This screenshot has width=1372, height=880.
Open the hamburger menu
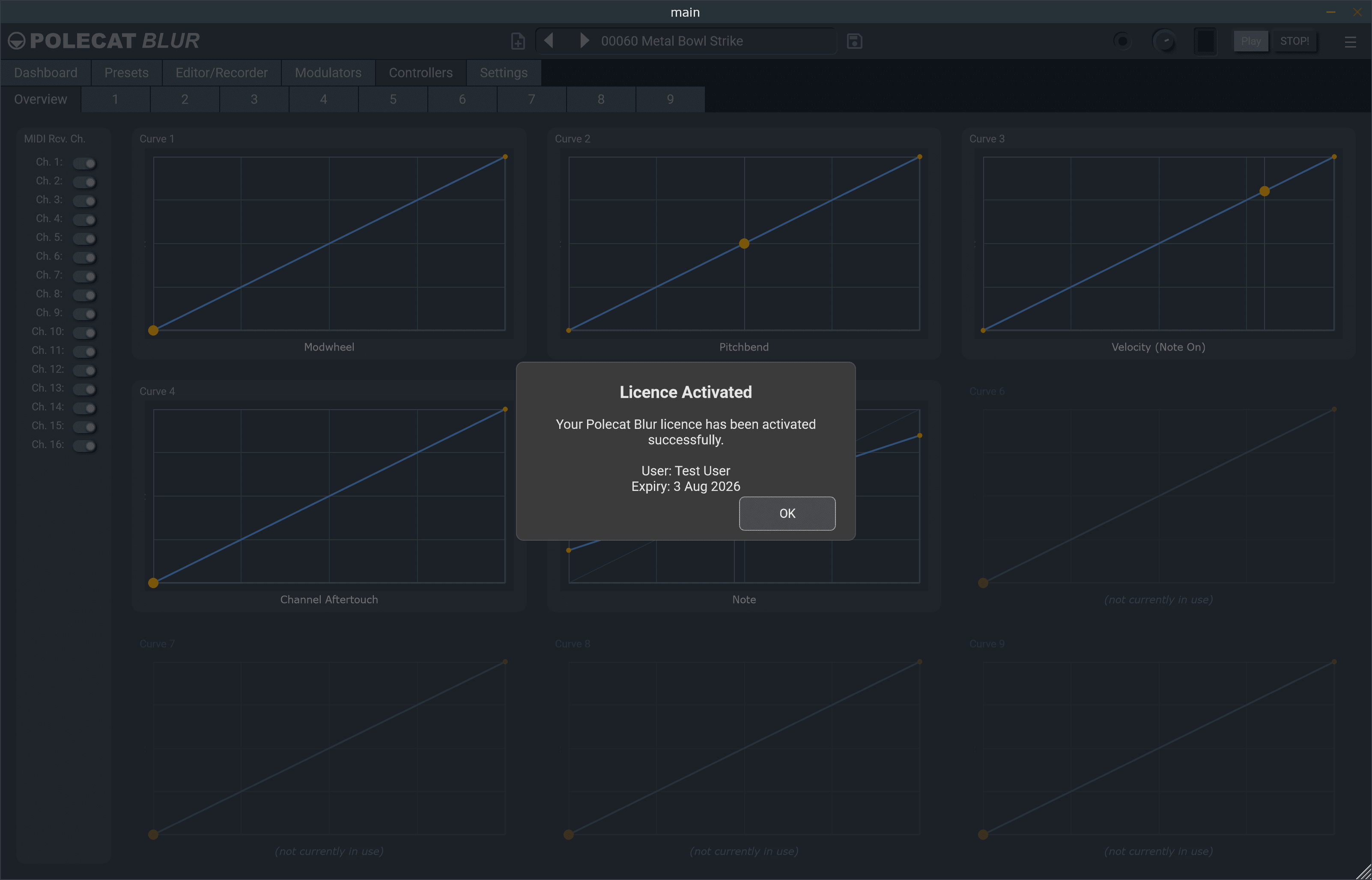tap(1350, 42)
